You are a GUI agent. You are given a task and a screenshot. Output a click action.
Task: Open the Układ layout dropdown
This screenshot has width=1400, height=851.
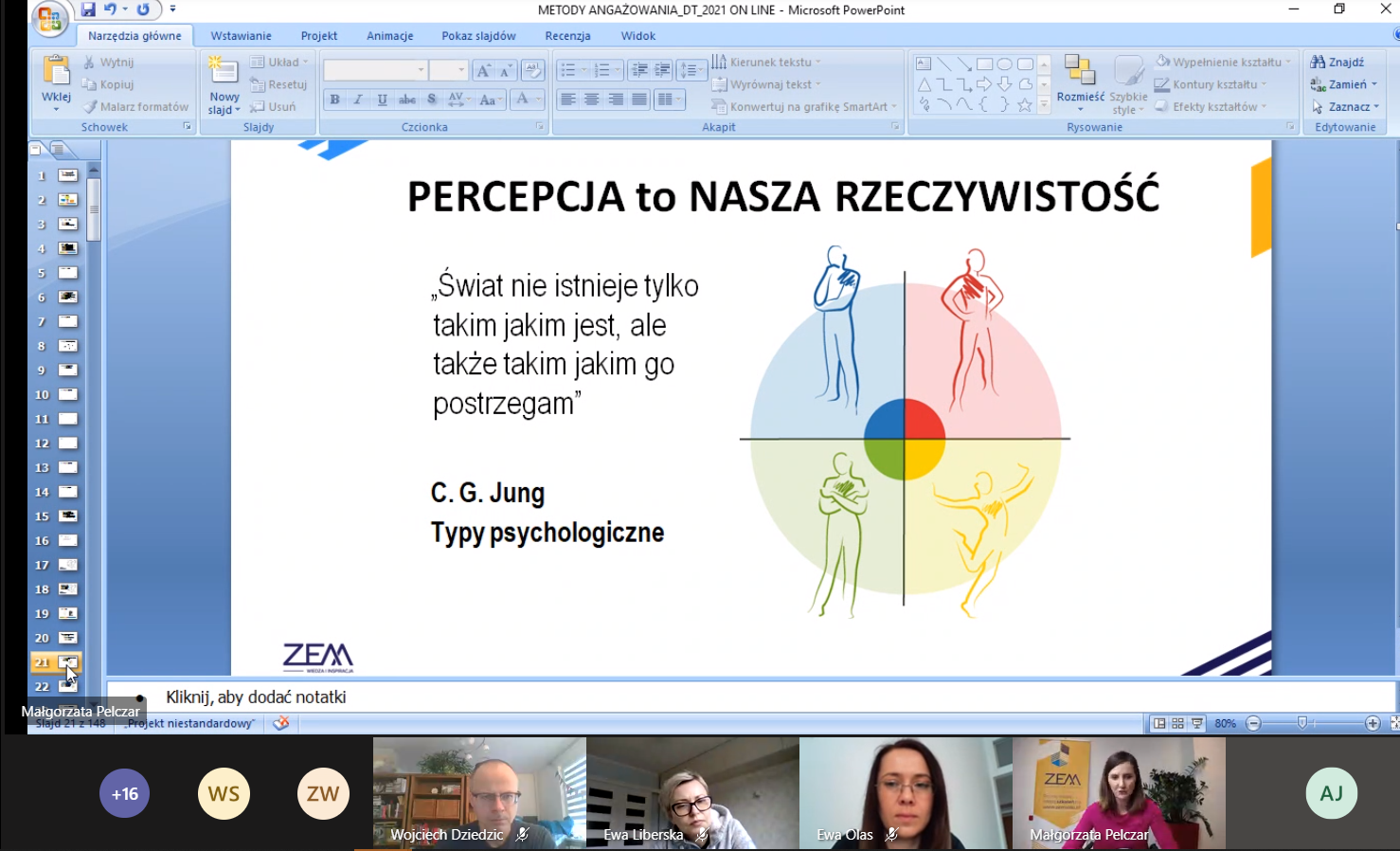pyautogui.click(x=280, y=62)
